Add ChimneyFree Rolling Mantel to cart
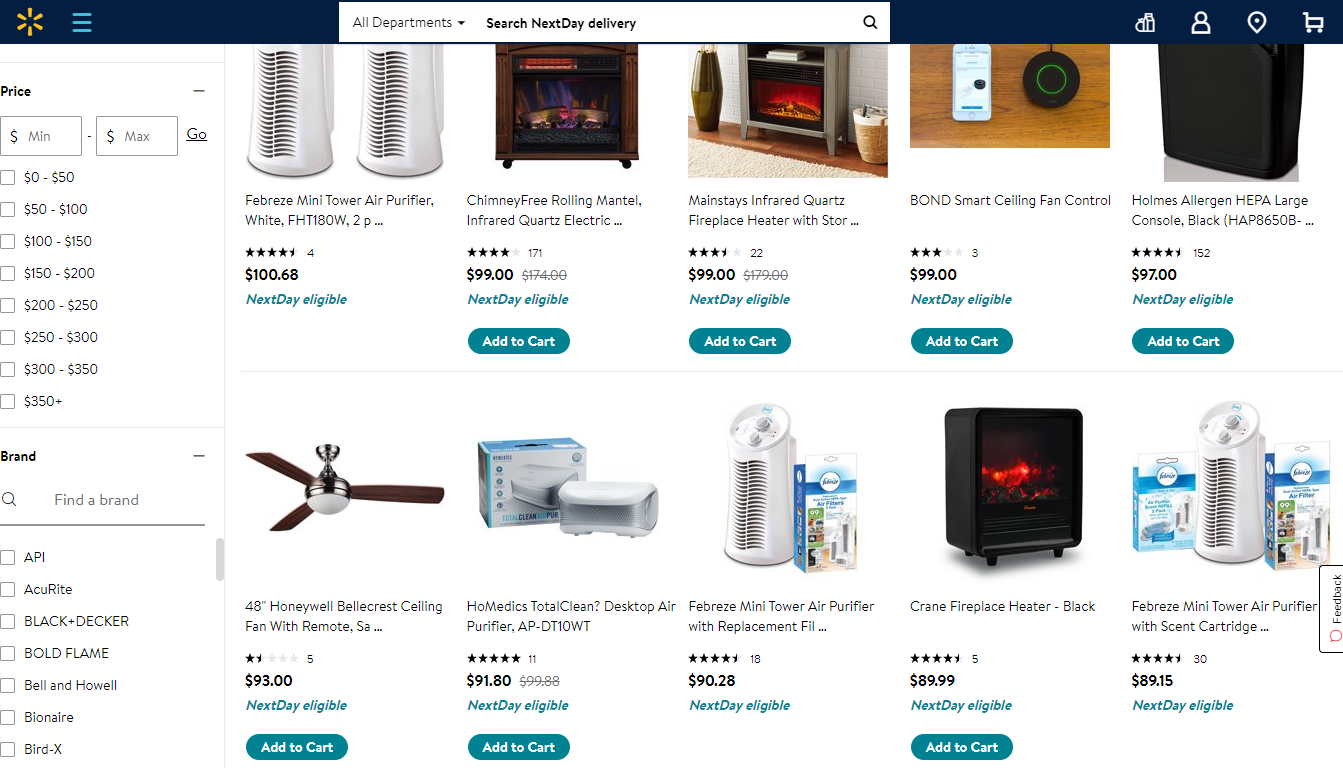 (518, 341)
